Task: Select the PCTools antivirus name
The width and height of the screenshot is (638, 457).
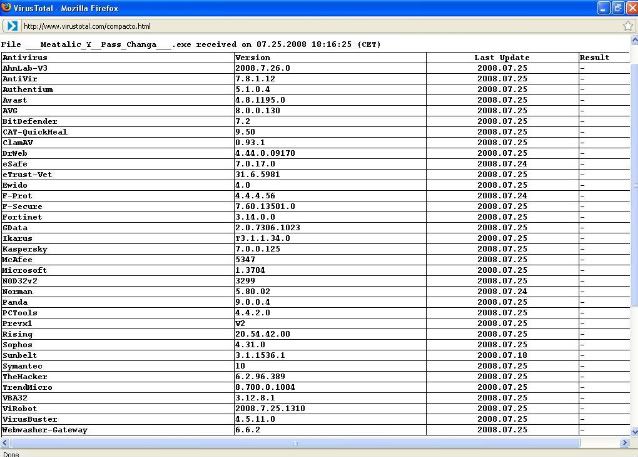Action: [x=20, y=313]
